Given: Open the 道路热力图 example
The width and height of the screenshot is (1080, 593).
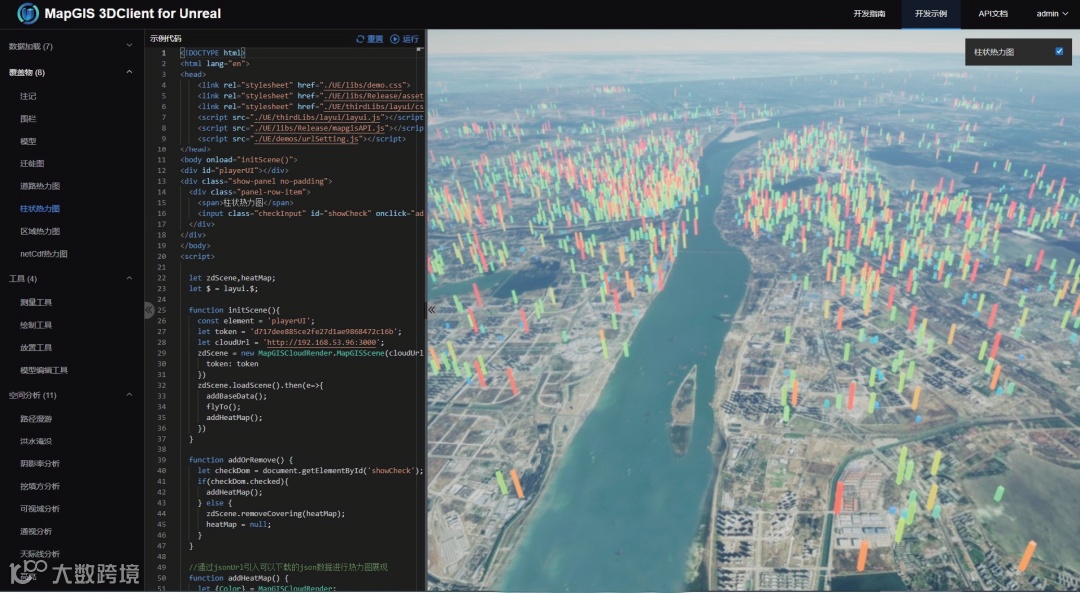Looking at the screenshot, I should pyautogui.click(x=40, y=186).
